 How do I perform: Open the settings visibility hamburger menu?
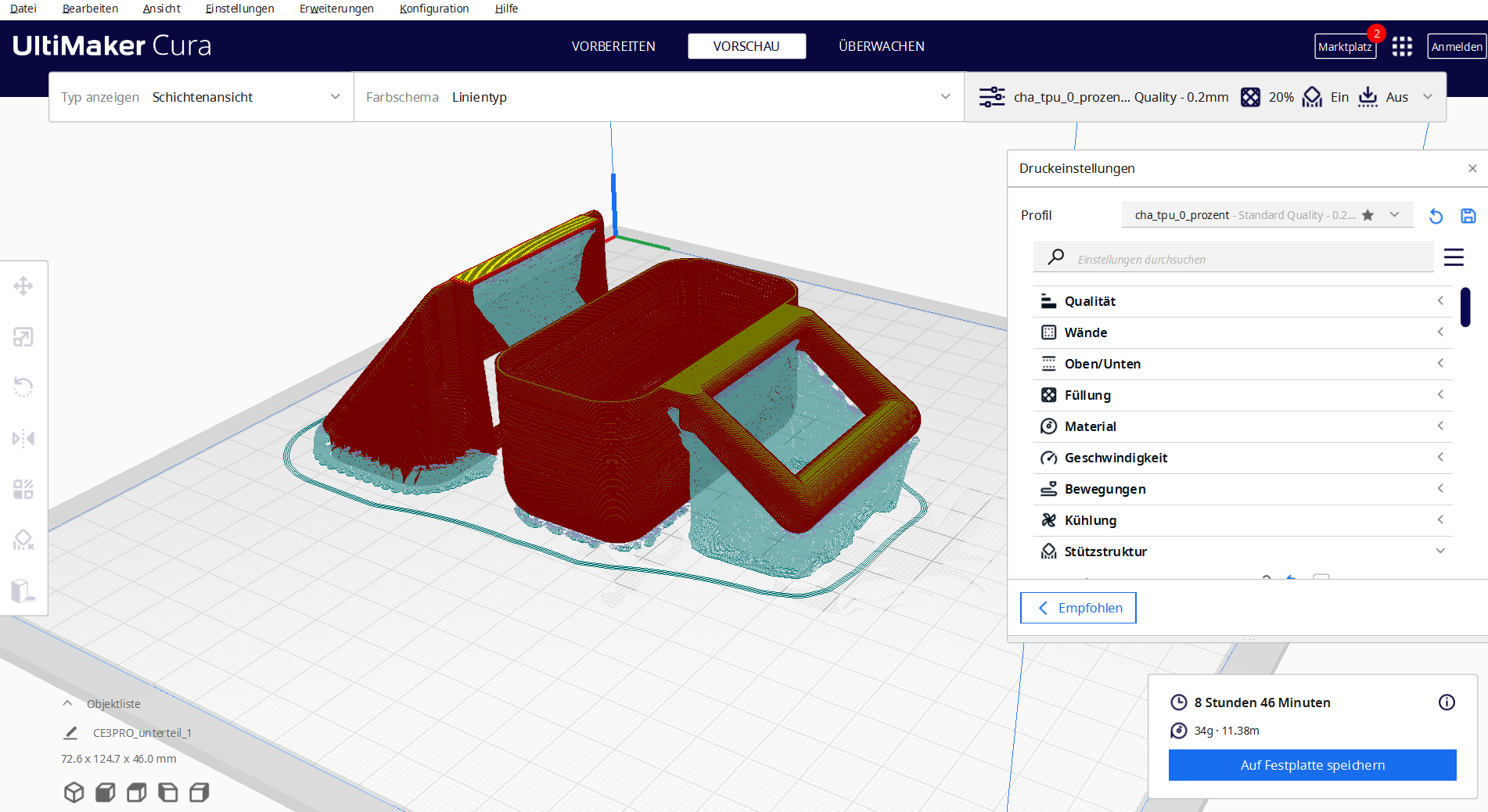pos(1454,257)
